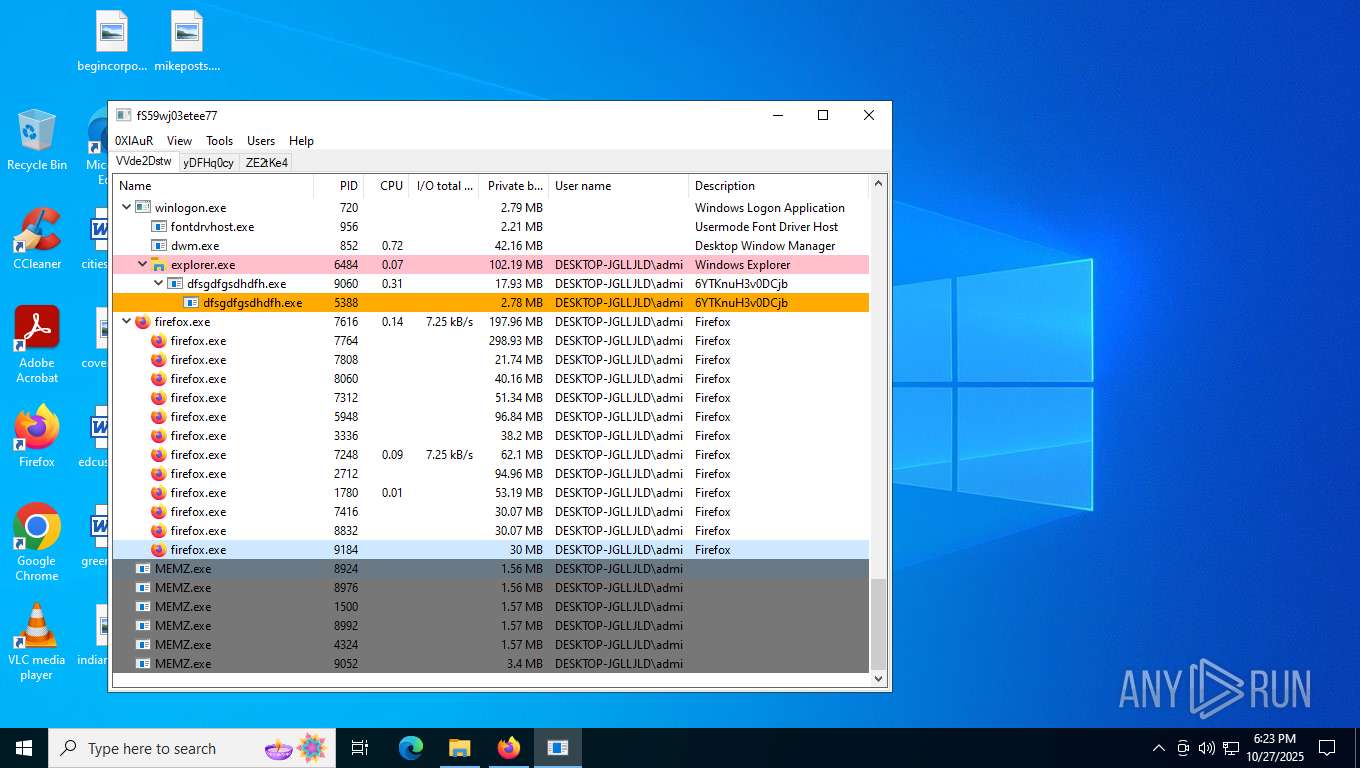The width and height of the screenshot is (1360, 768).
Task: Open the Users menu
Action: click(x=261, y=141)
